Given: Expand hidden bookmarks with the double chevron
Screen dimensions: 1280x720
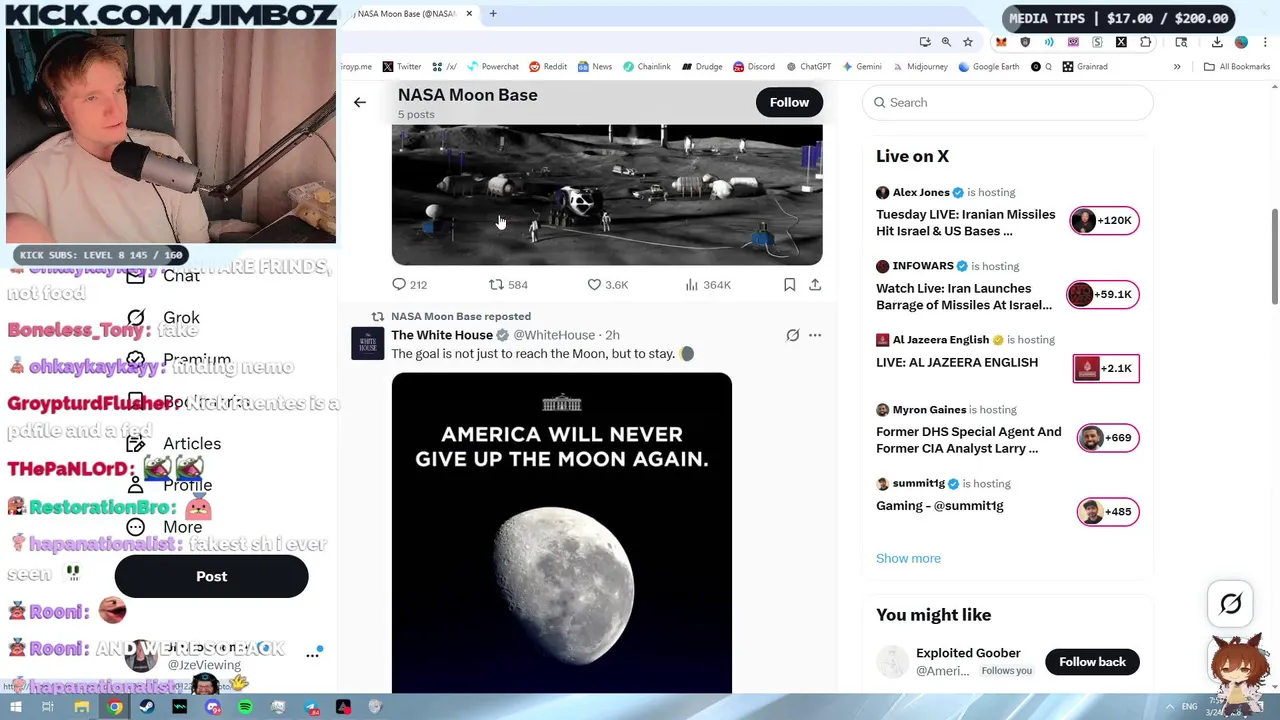Looking at the screenshot, I should click(x=1177, y=67).
